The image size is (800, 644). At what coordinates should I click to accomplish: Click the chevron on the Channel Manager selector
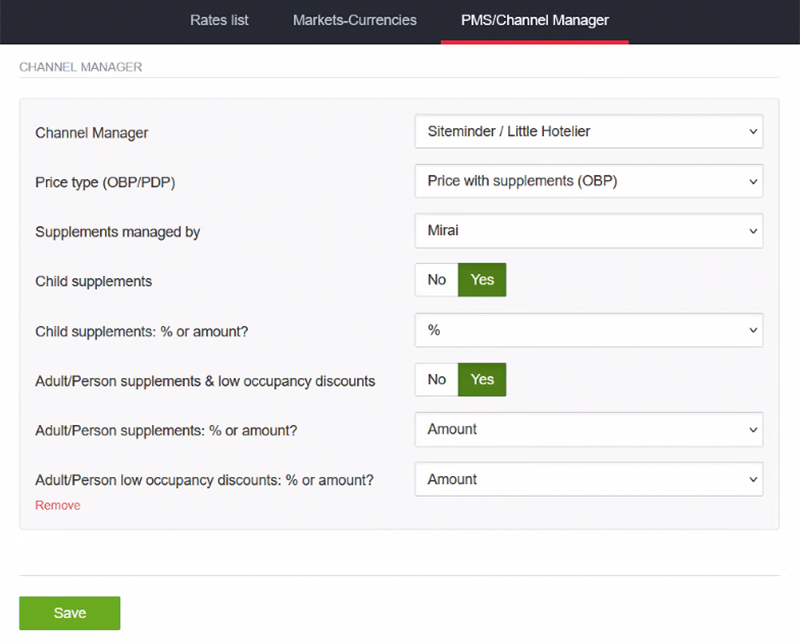click(751, 131)
